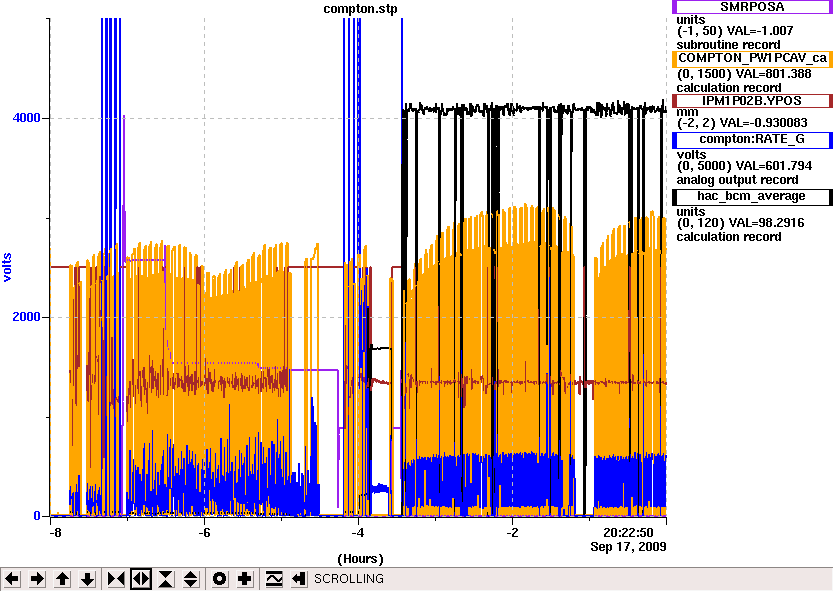Click the -8 hours x-axis label
The image size is (833, 591).
[55, 533]
